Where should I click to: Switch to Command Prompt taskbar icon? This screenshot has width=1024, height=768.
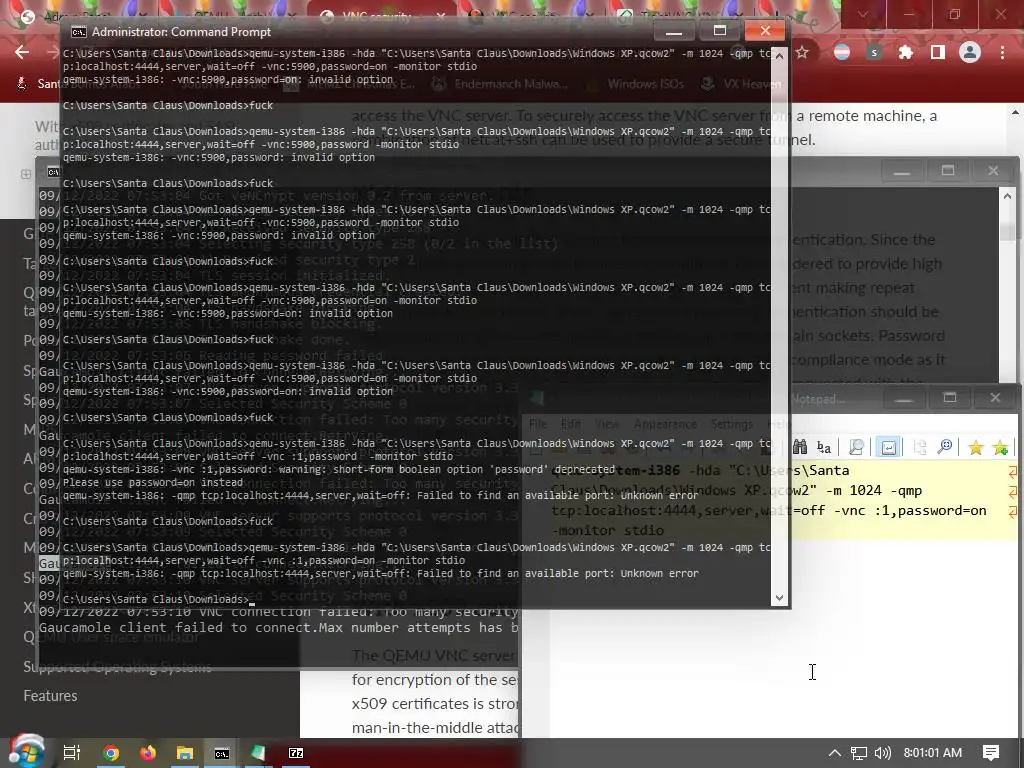point(222,753)
